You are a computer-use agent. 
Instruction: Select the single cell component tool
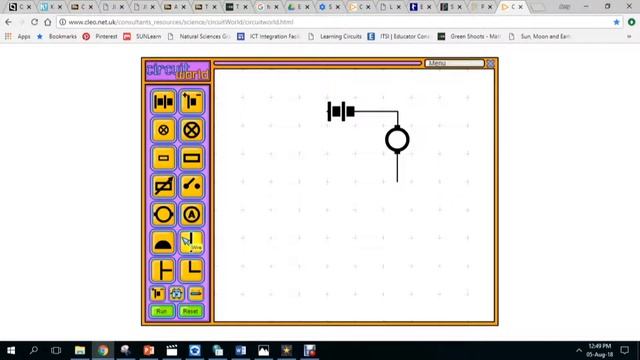[x=191, y=102]
